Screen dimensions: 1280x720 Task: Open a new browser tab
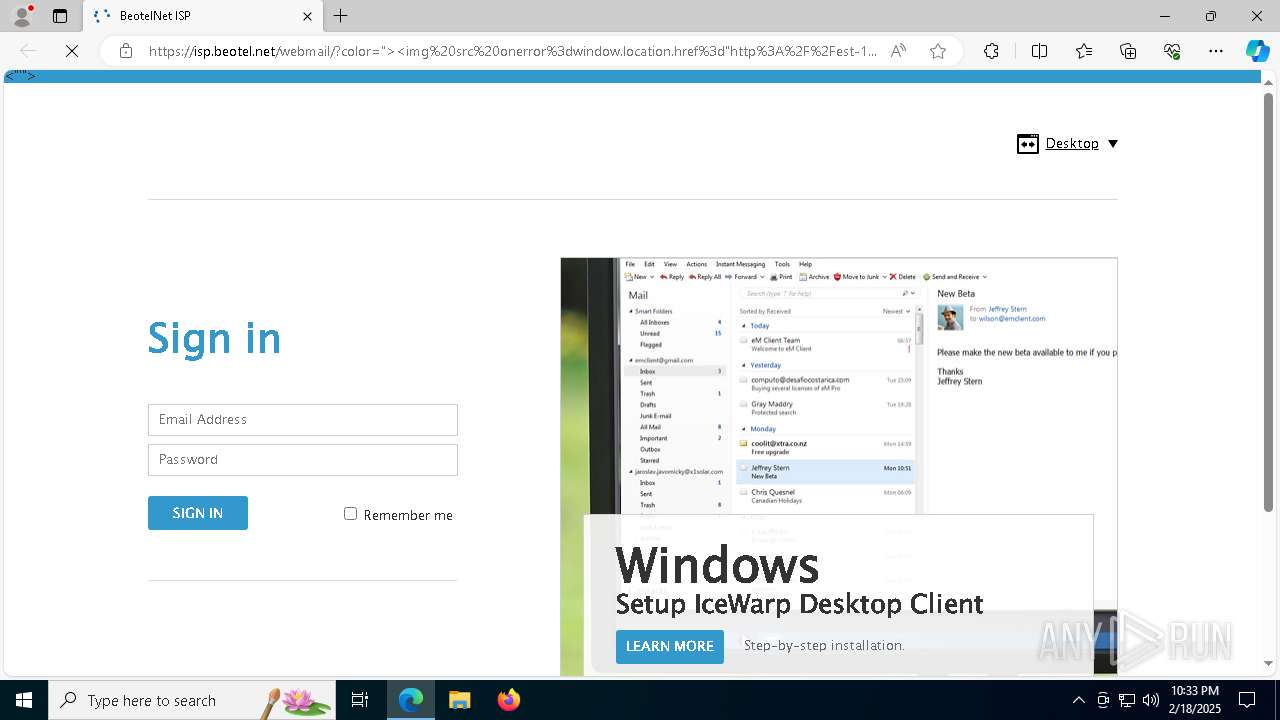point(341,16)
